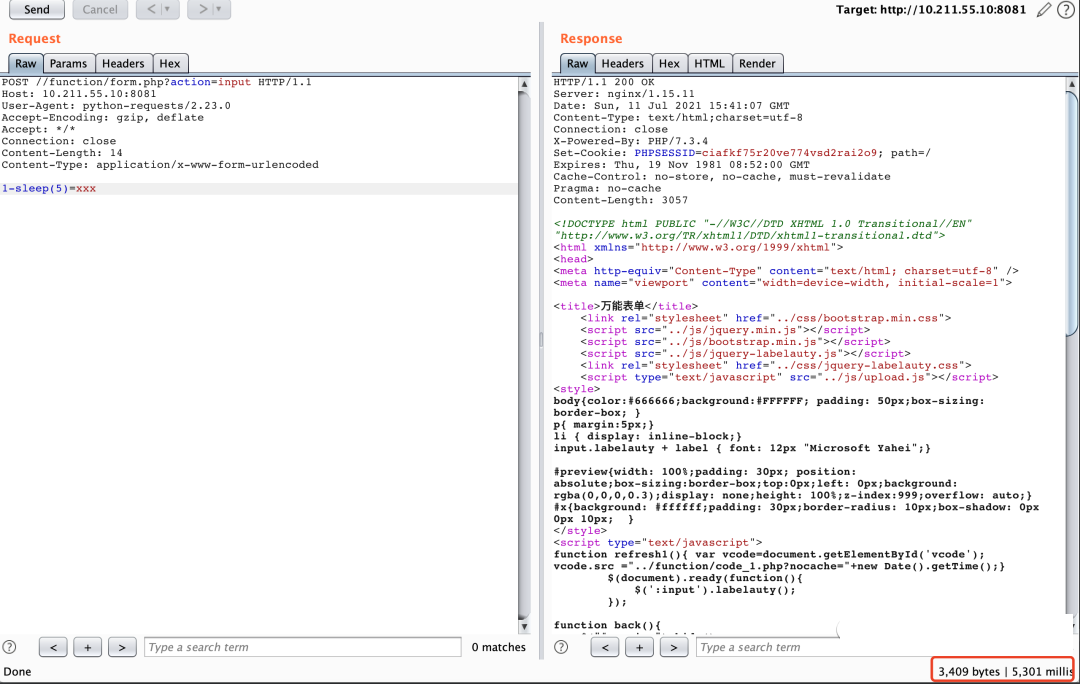The height and width of the screenshot is (684, 1080).
Task: Click the request pane scroll-up arrow
Action: 524,84
